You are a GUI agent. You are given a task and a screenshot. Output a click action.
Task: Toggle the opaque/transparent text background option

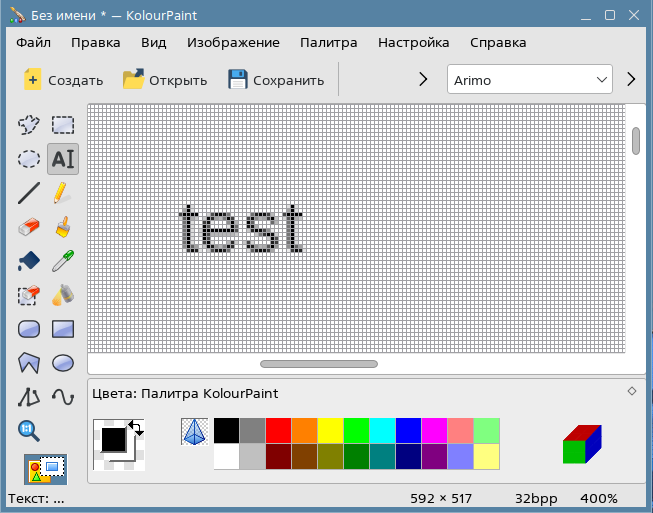(x=47, y=468)
